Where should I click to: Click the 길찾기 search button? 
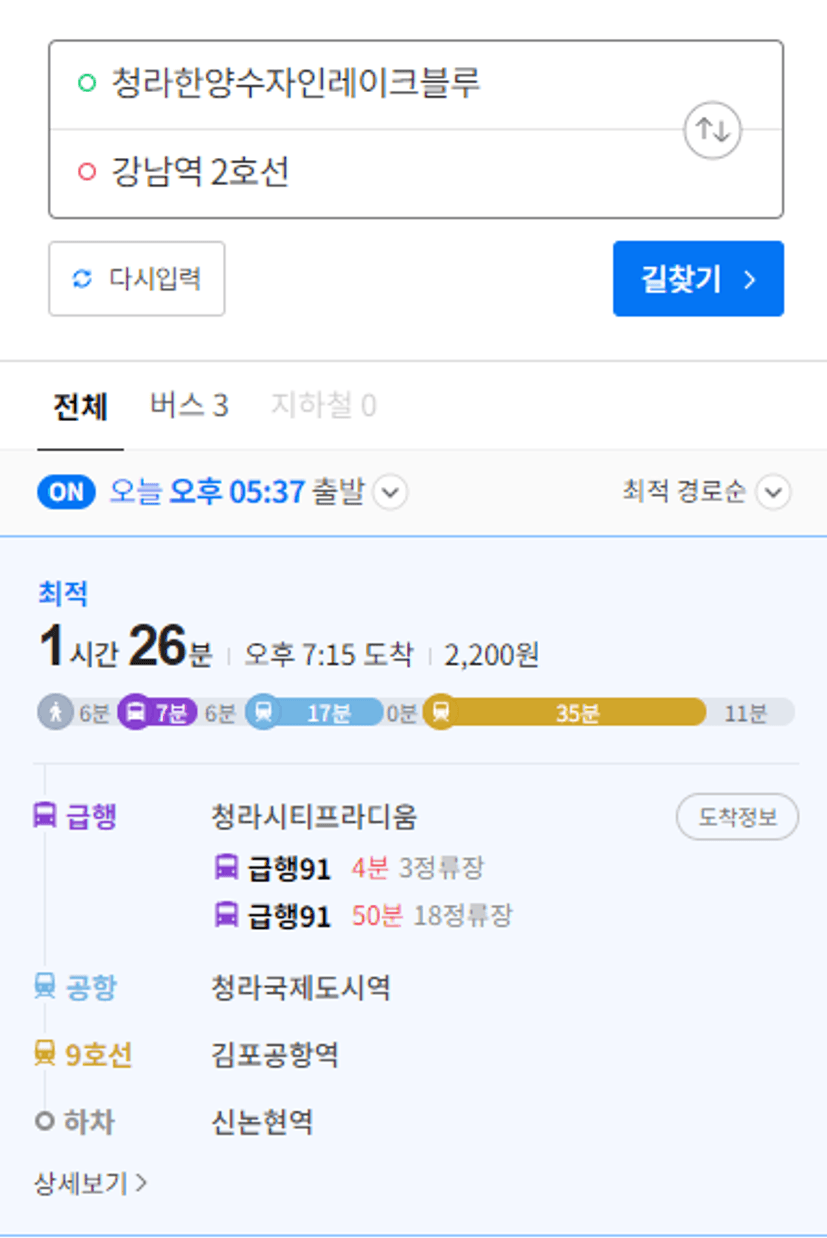pos(698,279)
